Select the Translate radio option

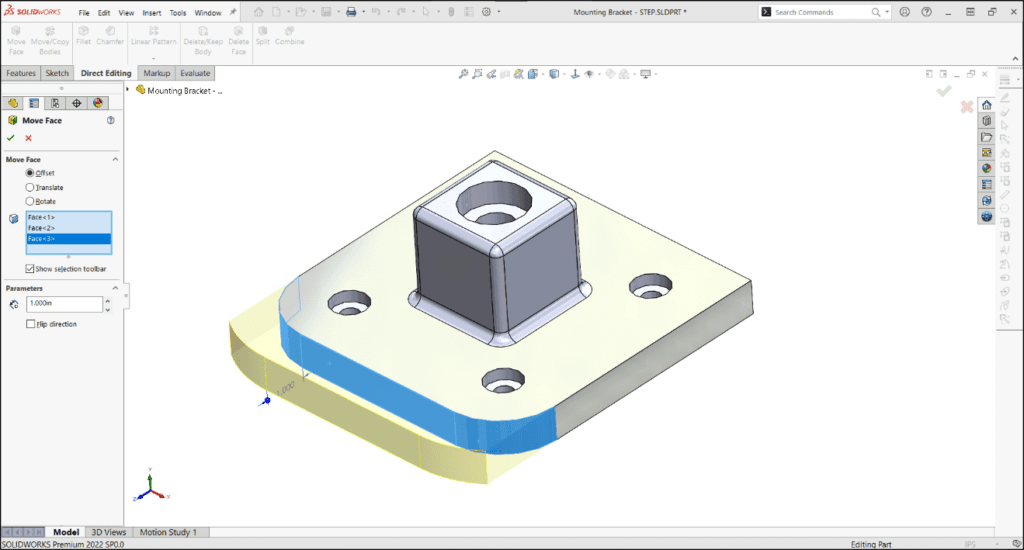(x=29, y=187)
